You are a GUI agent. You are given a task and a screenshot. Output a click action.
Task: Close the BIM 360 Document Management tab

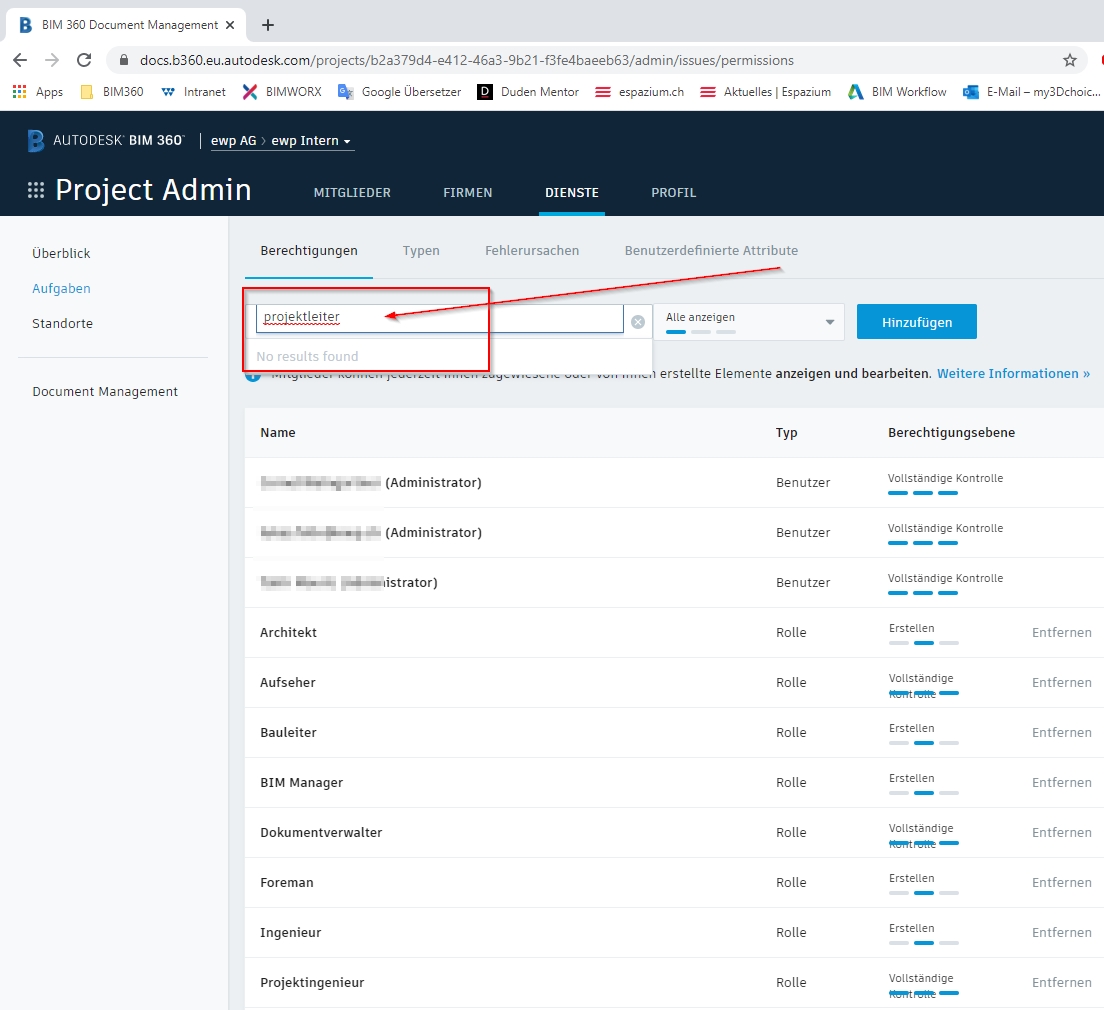(x=230, y=25)
